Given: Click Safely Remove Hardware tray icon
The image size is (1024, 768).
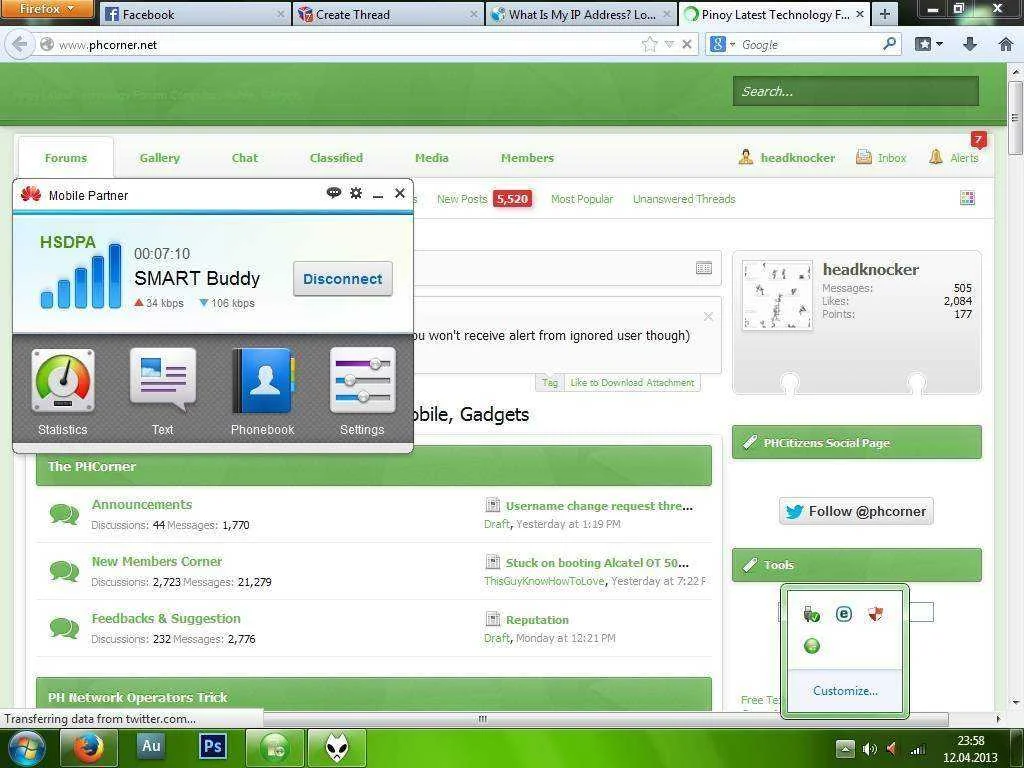Looking at the screenshot, I should [x=811, y=614].
